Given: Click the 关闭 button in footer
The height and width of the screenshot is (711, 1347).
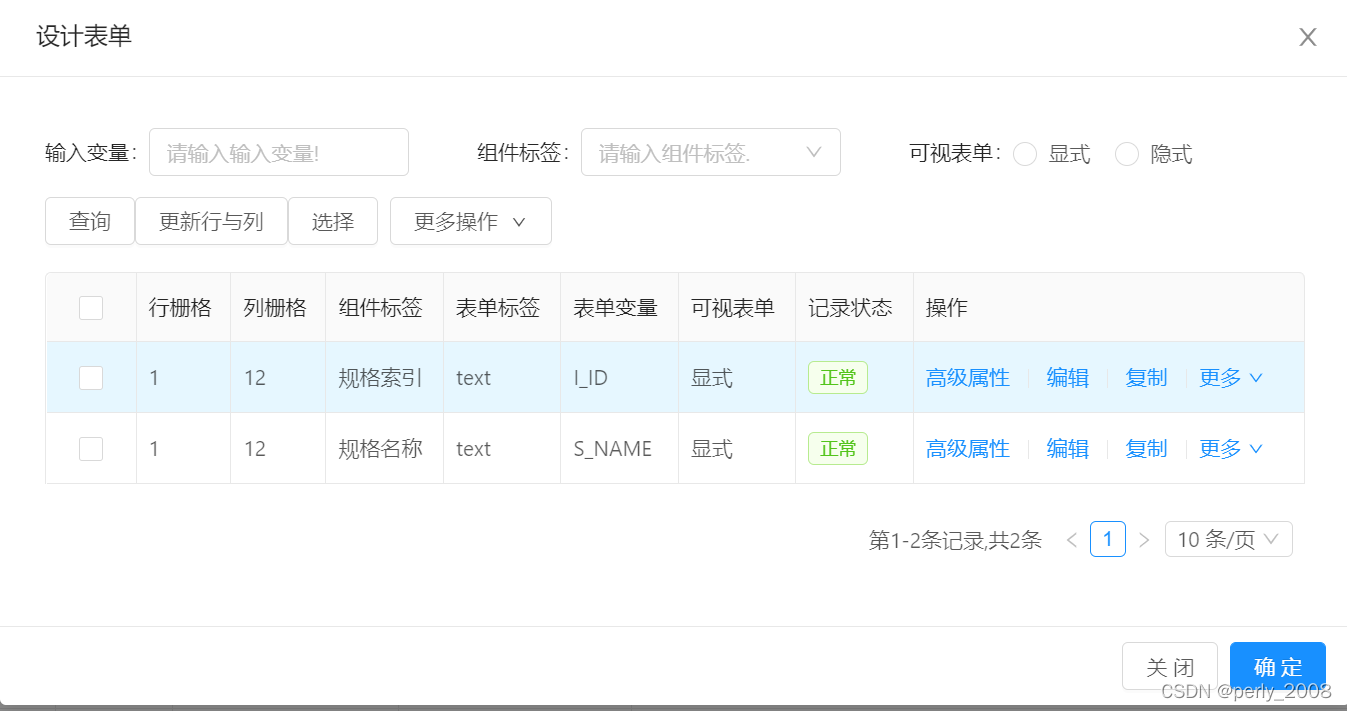Looking at the screenshot, I should pyautogui.click(x=1170, y=666).
